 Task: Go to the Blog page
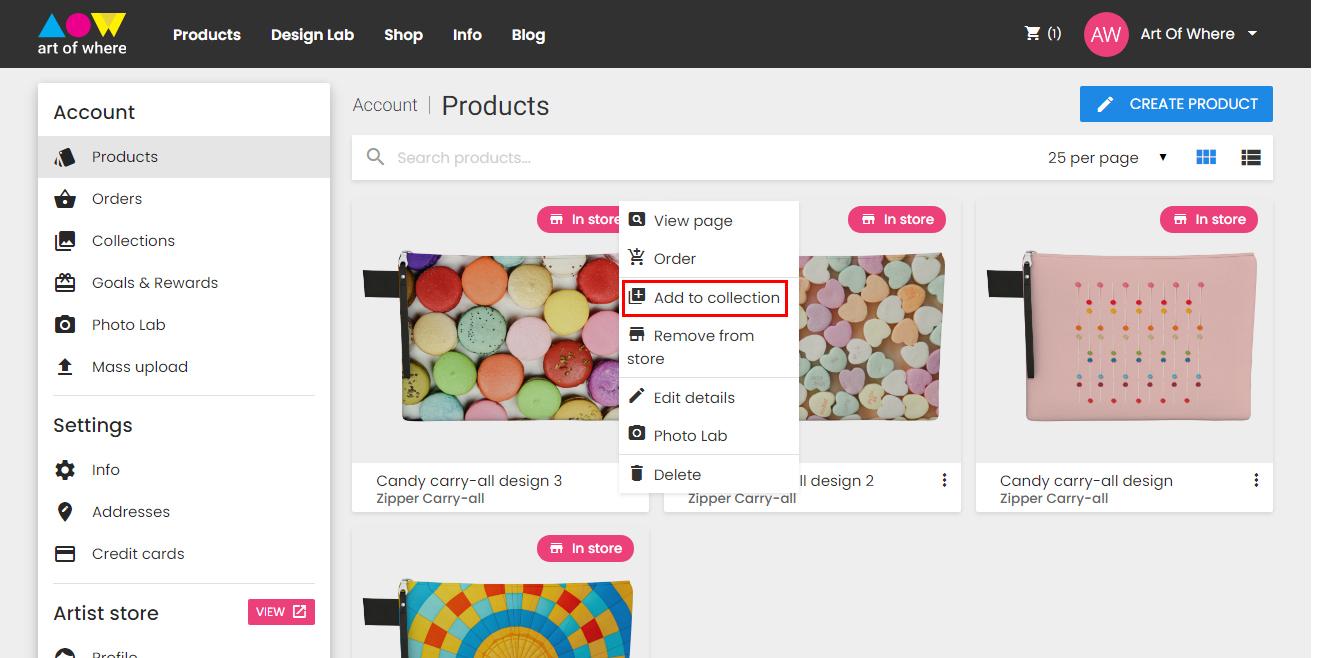click(528, 35)
